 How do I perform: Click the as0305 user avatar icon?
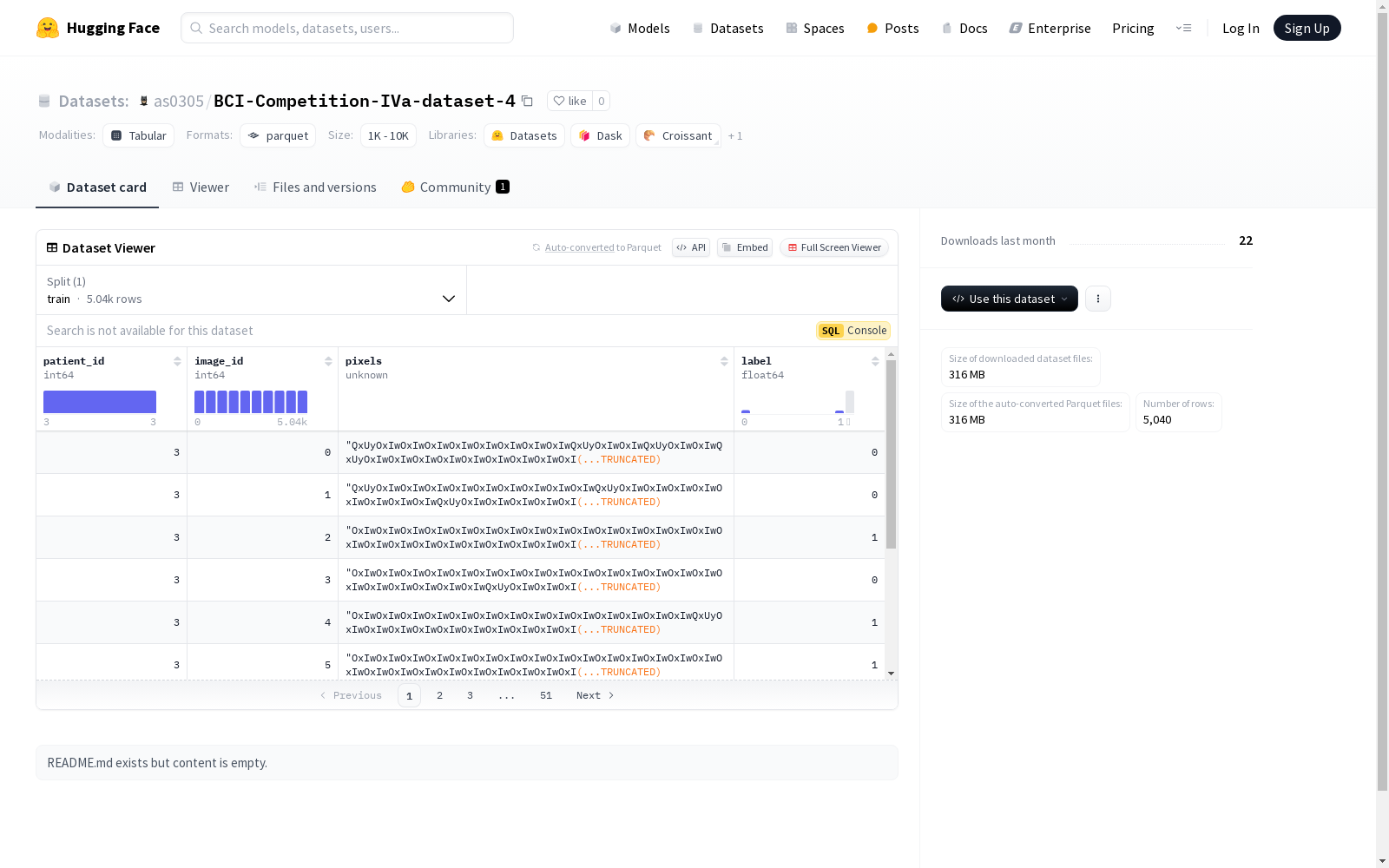[144, 101]
